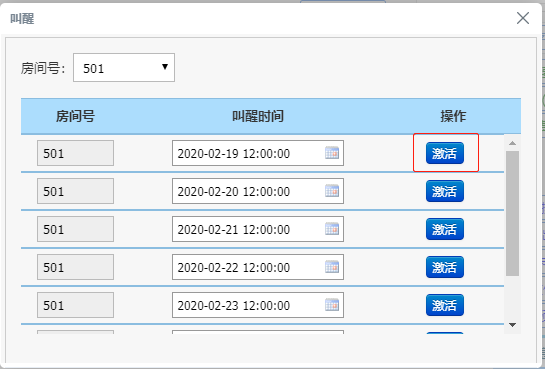Click 激活 button for 2020-02-19 row
The image size is (545, 369).
pyautogui.click(x=445, y=153)
